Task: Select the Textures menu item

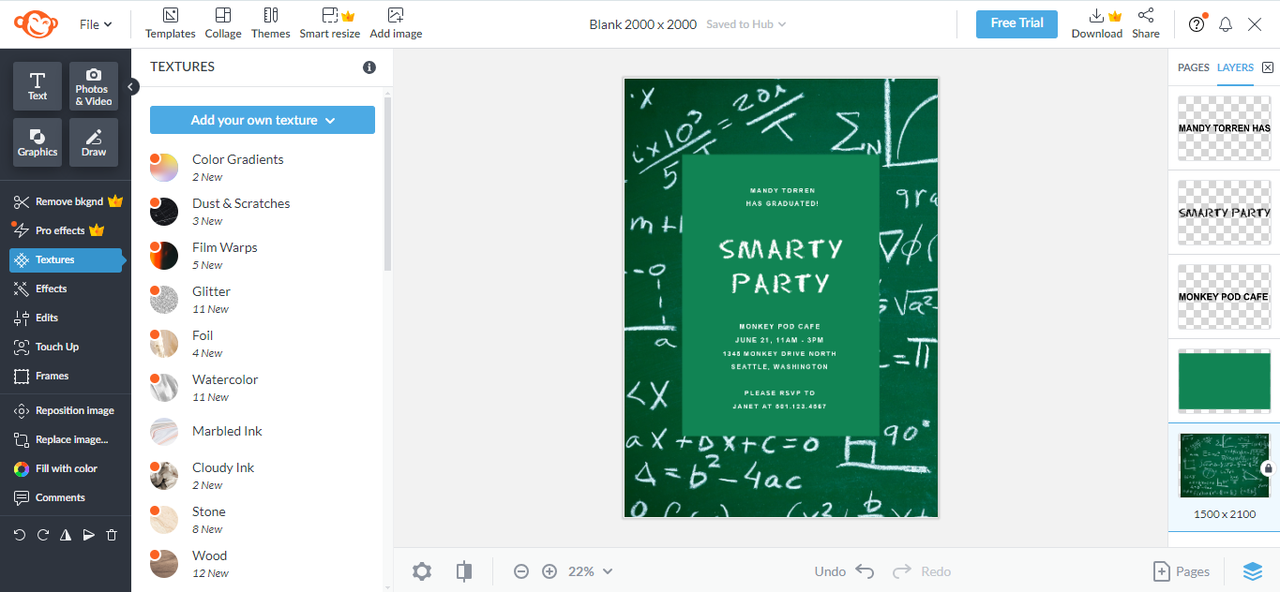Action: click(66, 260)
